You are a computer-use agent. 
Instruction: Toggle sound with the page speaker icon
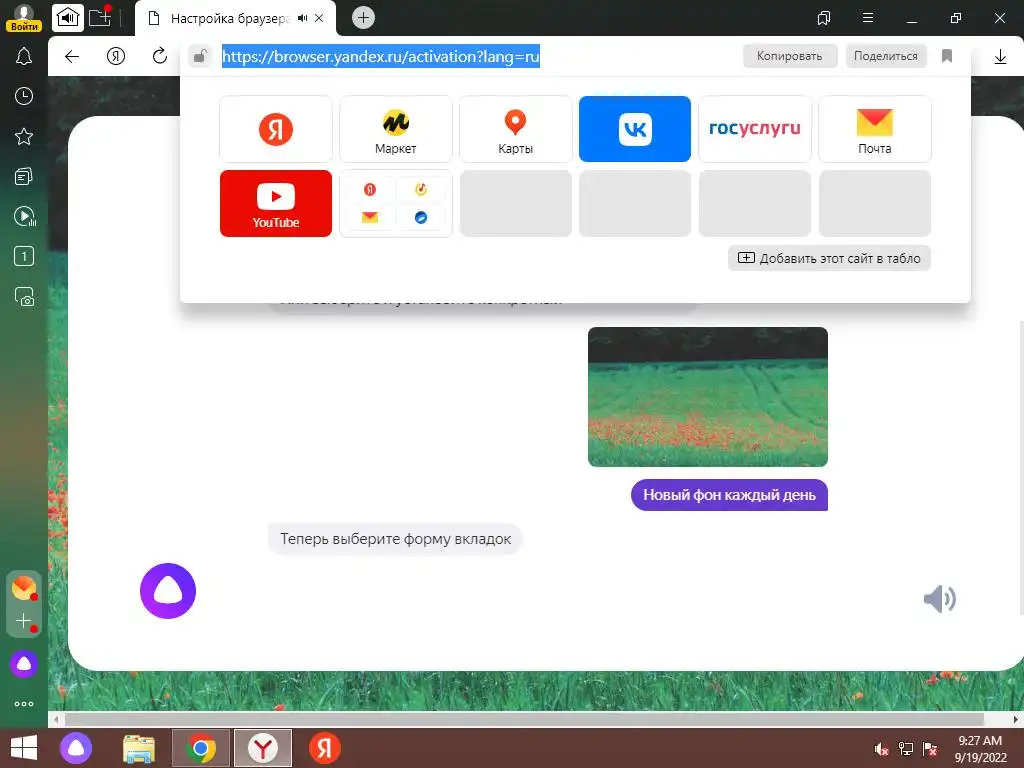[x=940, y=598]
